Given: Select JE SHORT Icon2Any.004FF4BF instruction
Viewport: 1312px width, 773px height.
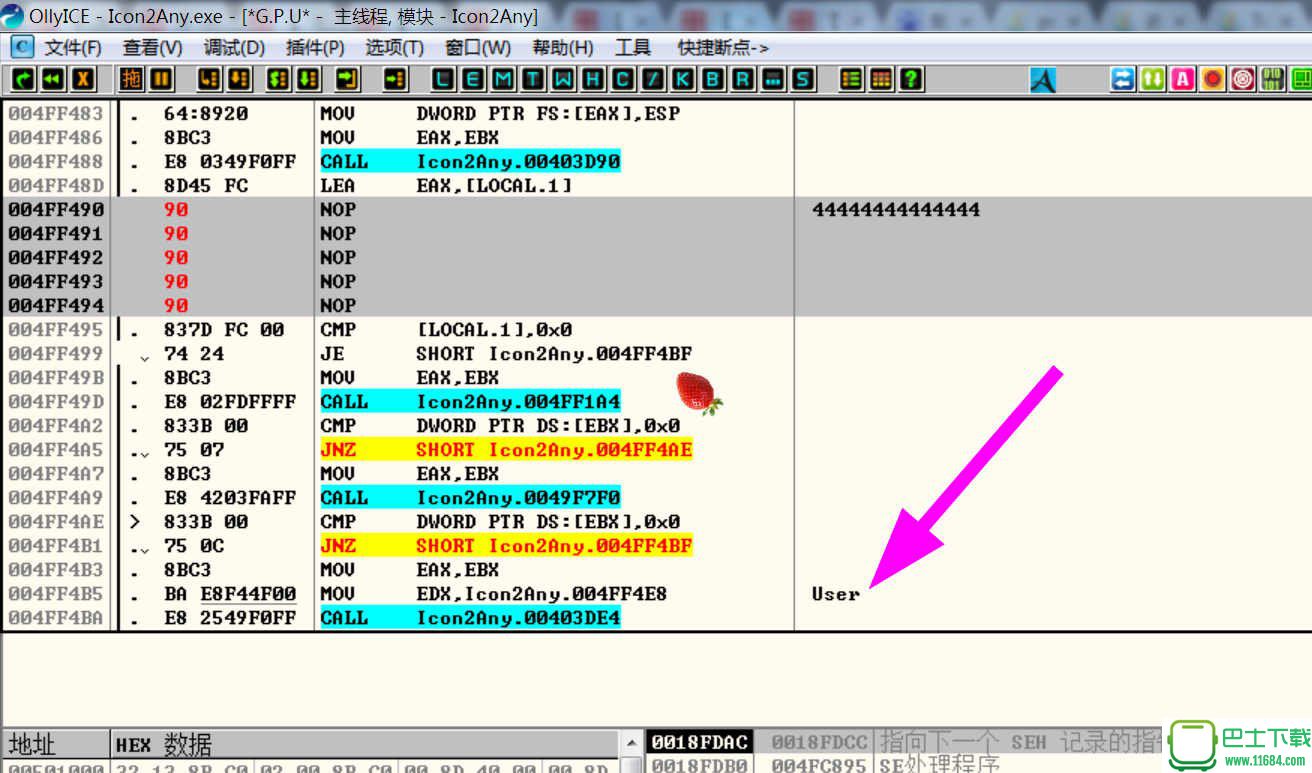Looking at the screenshot, I should tap(506, 353).
